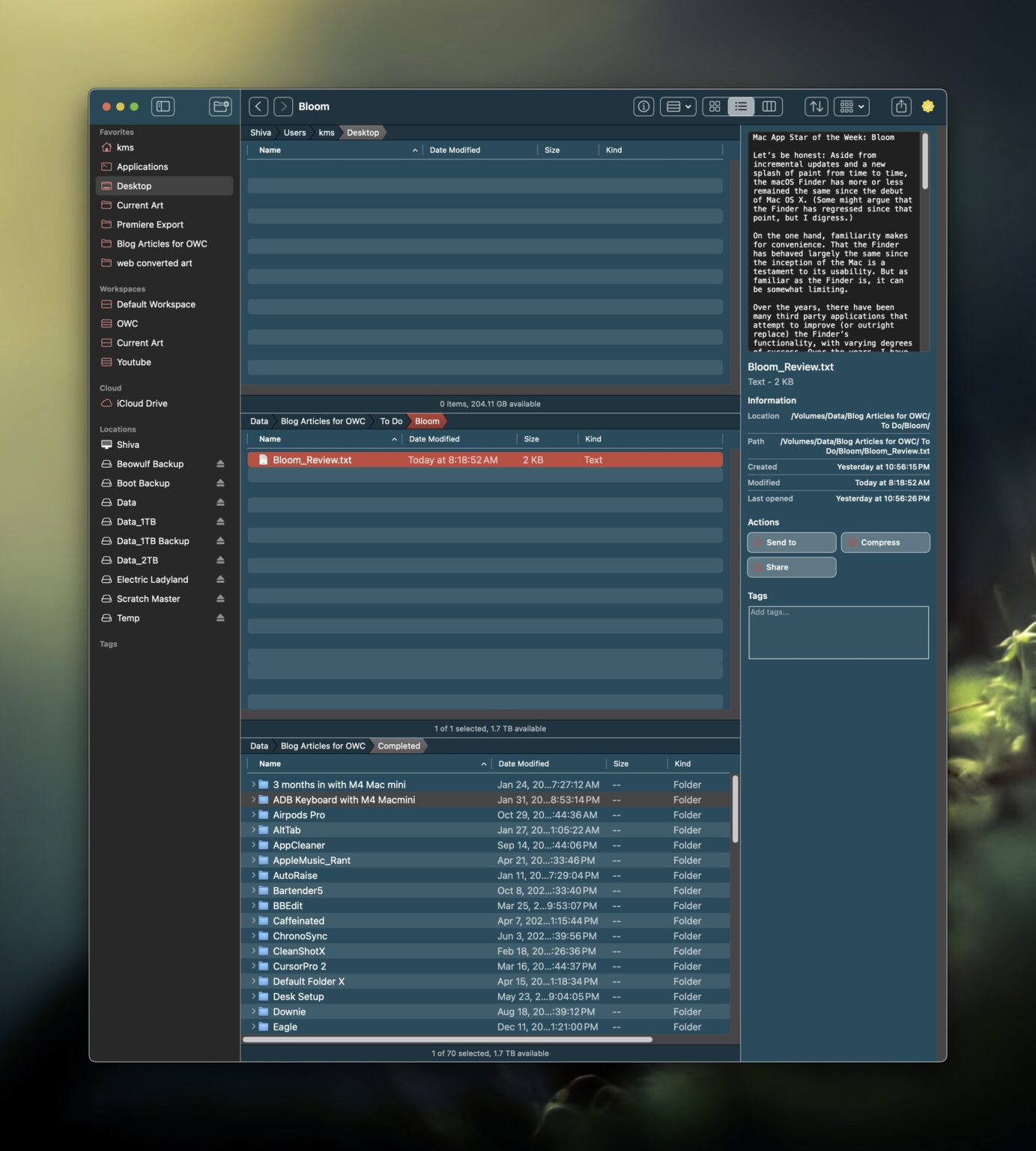Screen dimensions: 1036x1151
Task: Eject the Data volume
Action: [x=220, y=503]
